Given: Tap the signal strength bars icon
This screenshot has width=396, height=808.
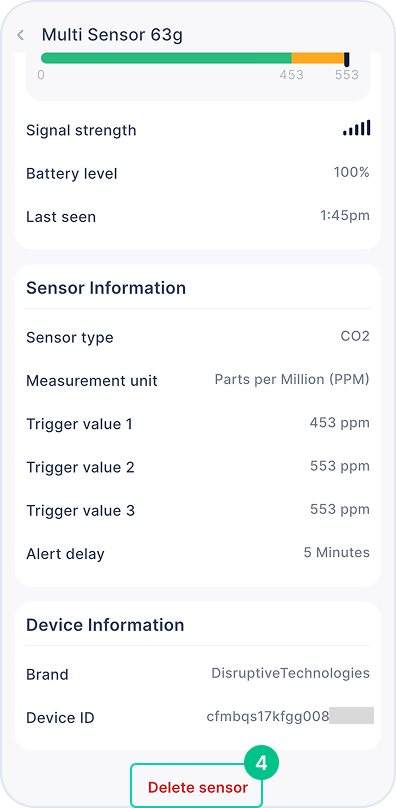Looking at the screenshot, I should coord(356,128).
